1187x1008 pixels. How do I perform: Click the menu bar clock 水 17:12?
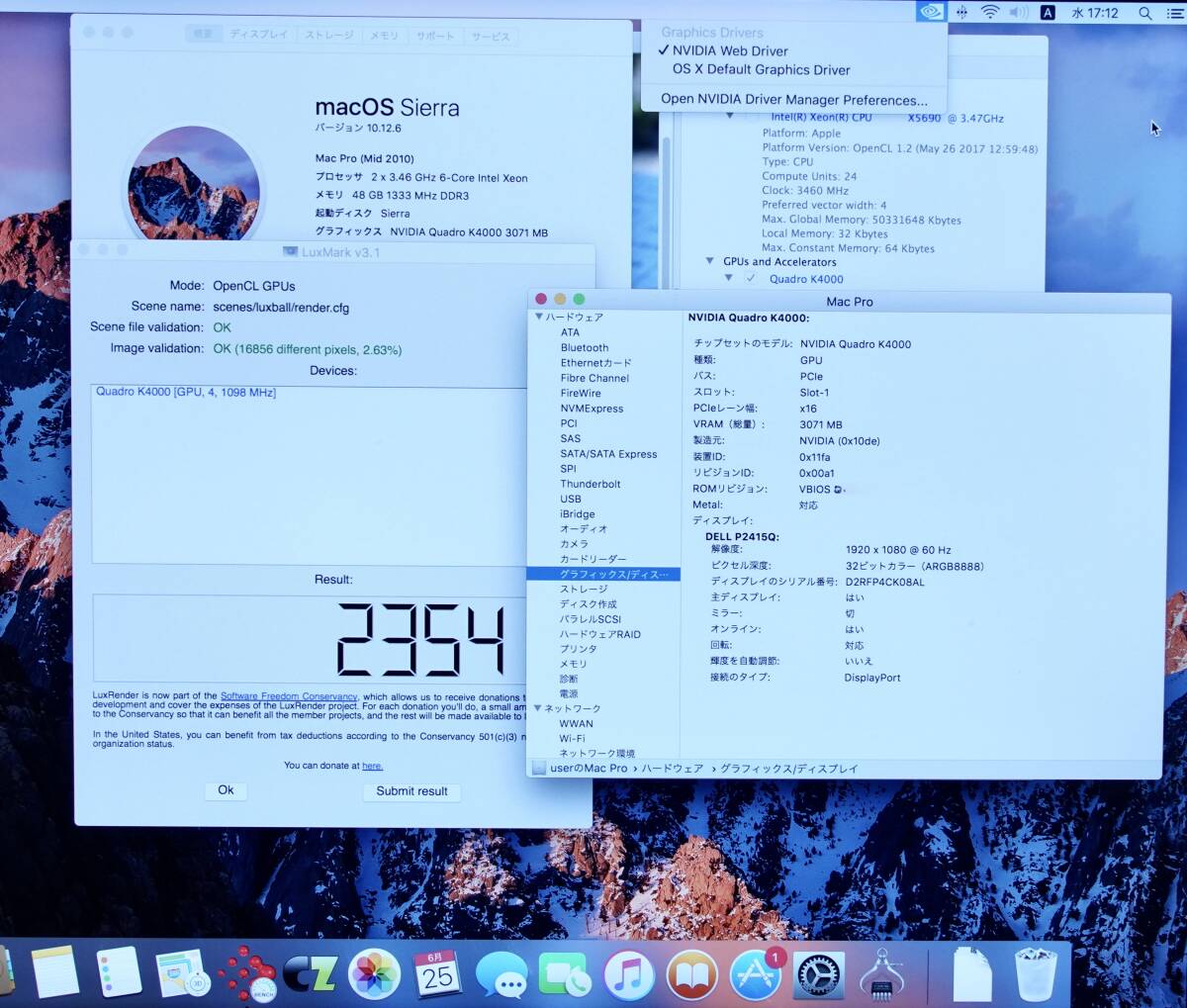click(1094, 13)
